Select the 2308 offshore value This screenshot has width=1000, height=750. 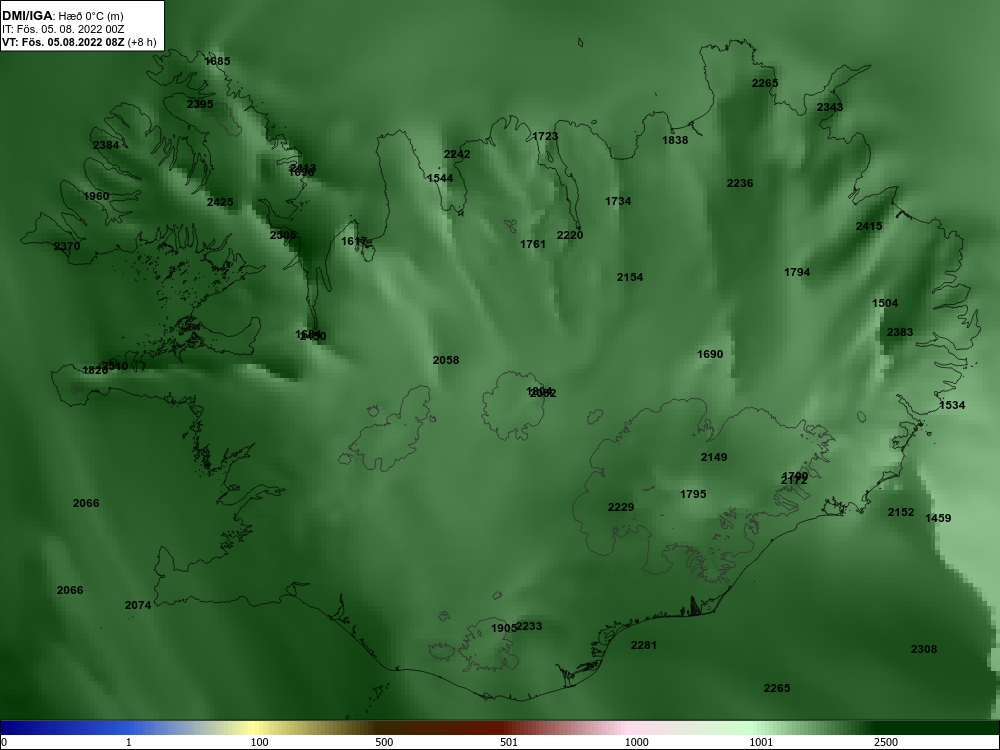924,649
